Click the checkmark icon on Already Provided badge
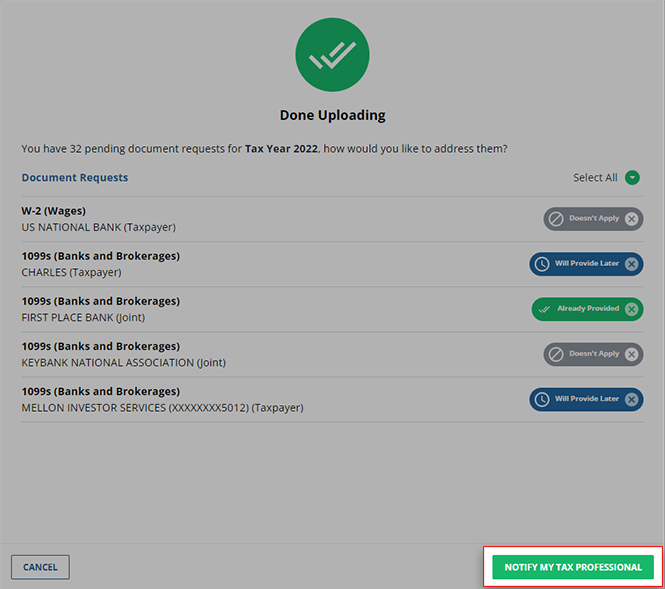This screenshot has height=589, width=665. [545, 309]
